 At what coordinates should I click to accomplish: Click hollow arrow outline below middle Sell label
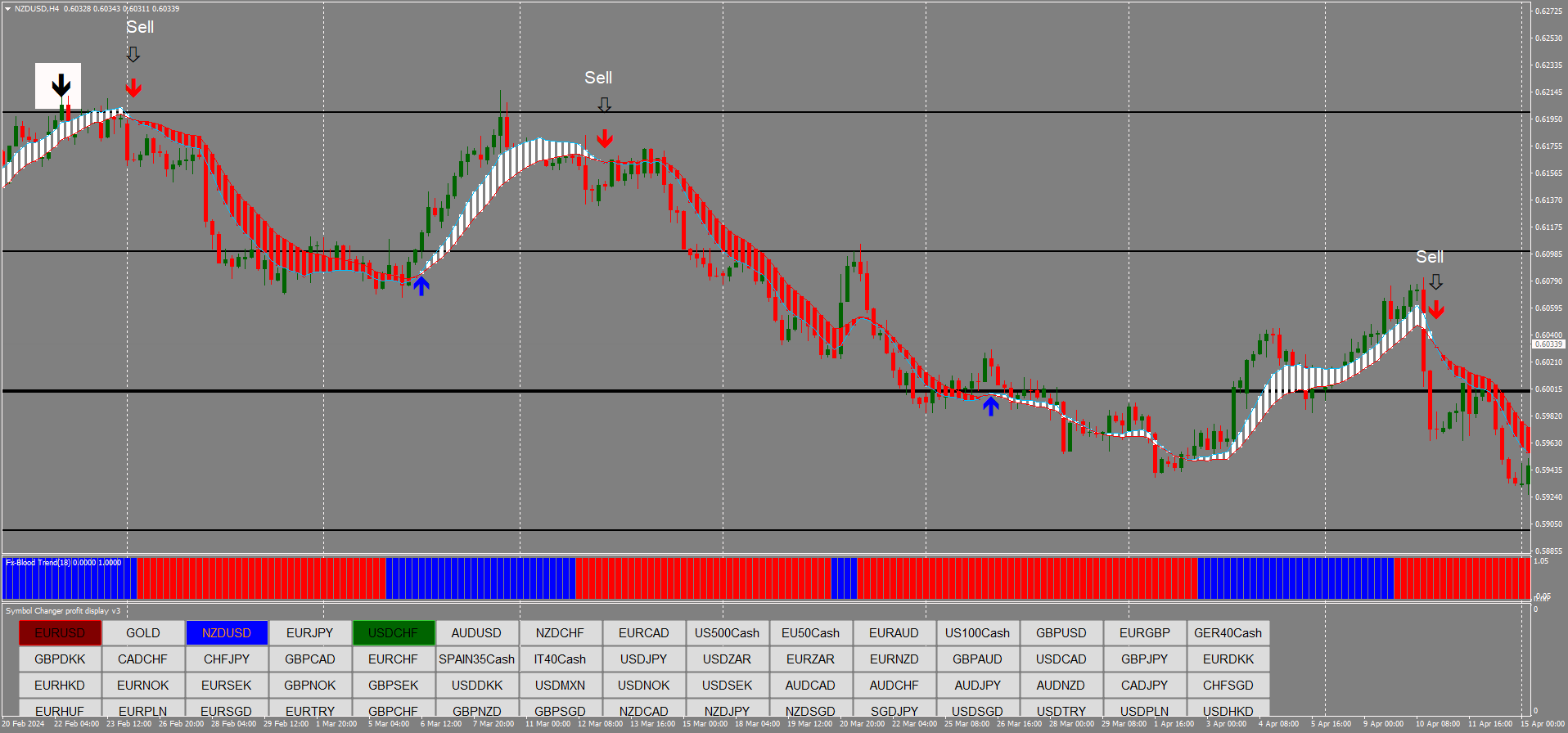click(x=604, y=105)
